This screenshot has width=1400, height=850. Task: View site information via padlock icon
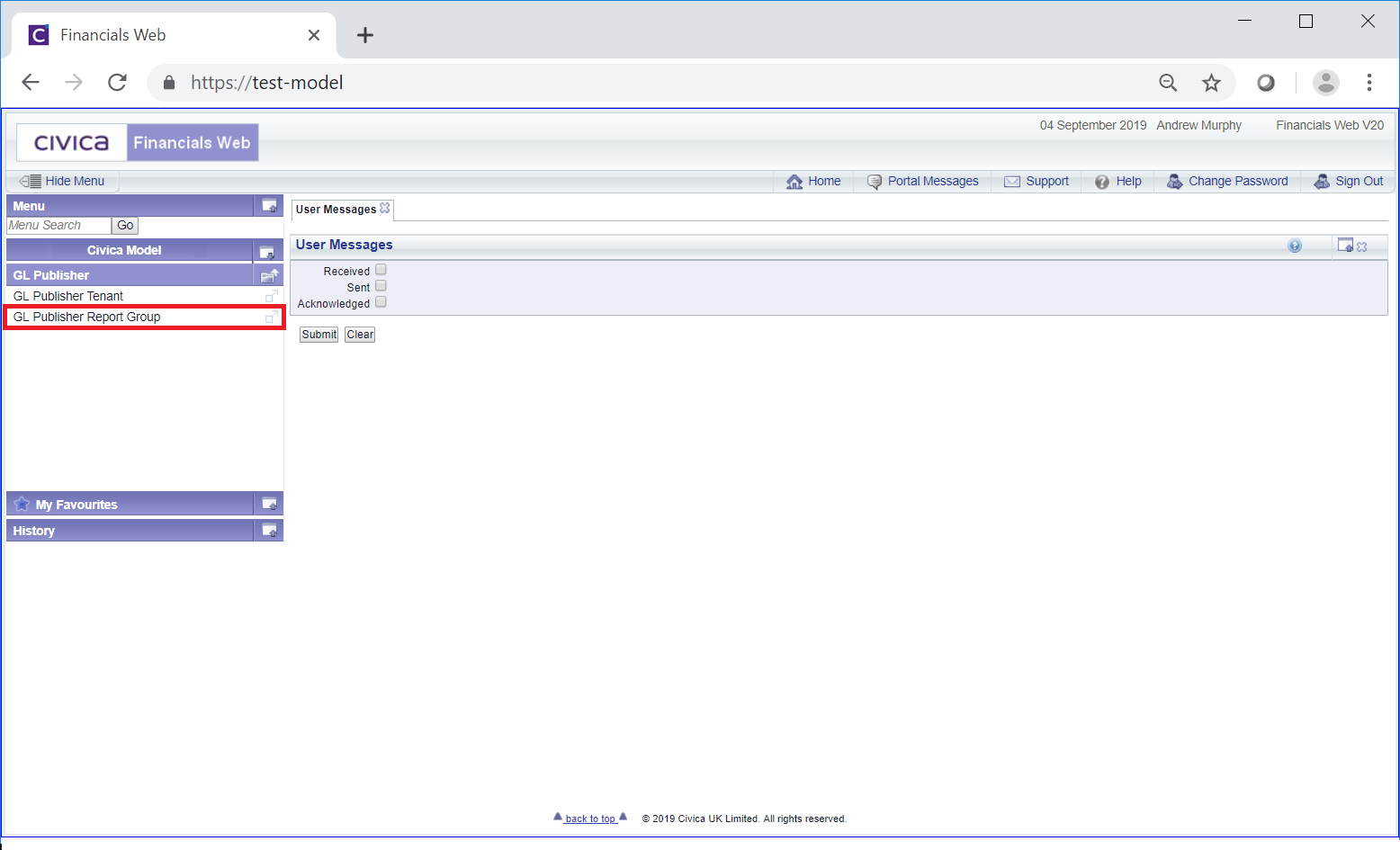[169, 83]
